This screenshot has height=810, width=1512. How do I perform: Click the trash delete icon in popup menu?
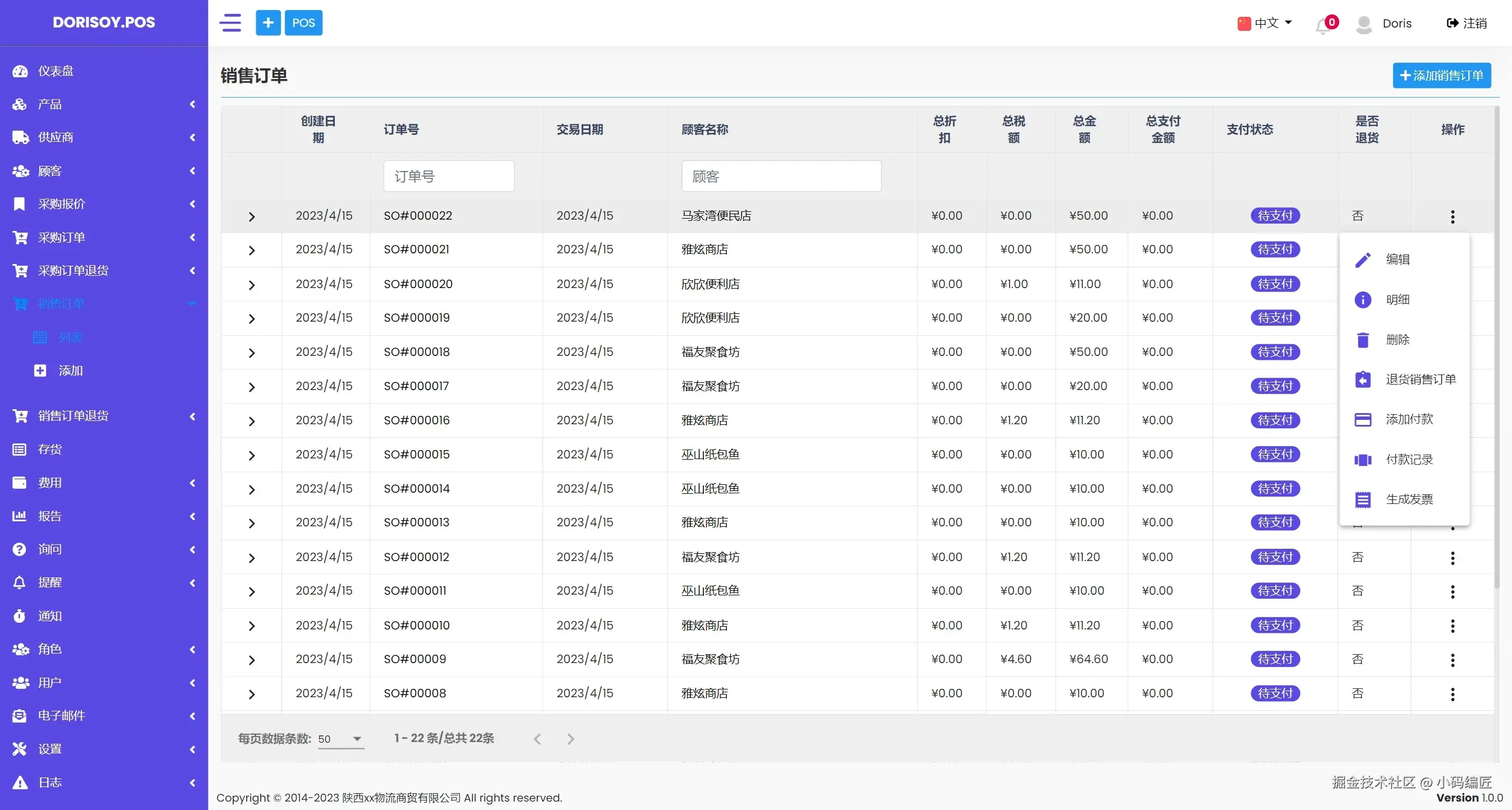[1362, 340]
